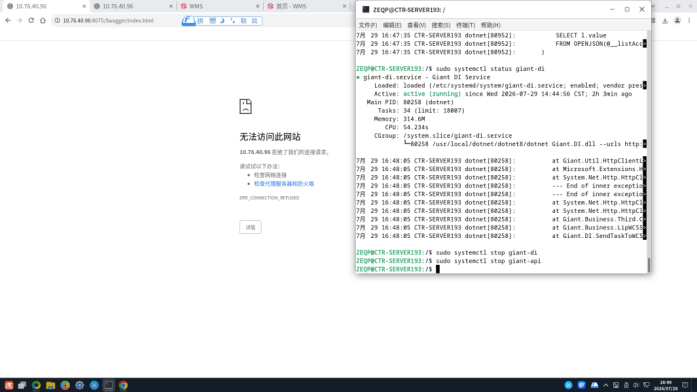
Task: Open the task view icon on taskbar
Action: pyautogui.click(x=22, y=385)
